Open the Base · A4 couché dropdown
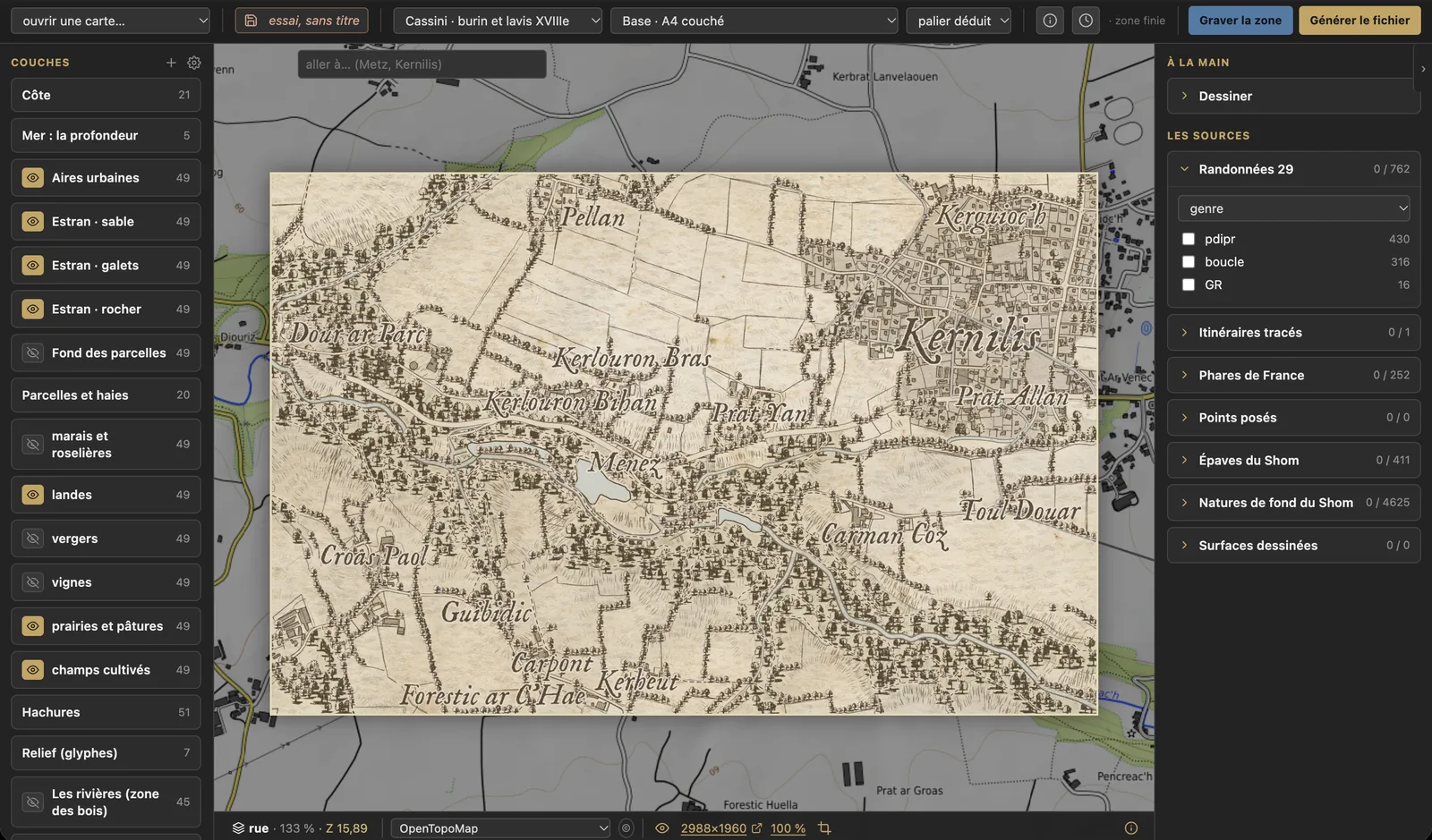 click(754, 21)
